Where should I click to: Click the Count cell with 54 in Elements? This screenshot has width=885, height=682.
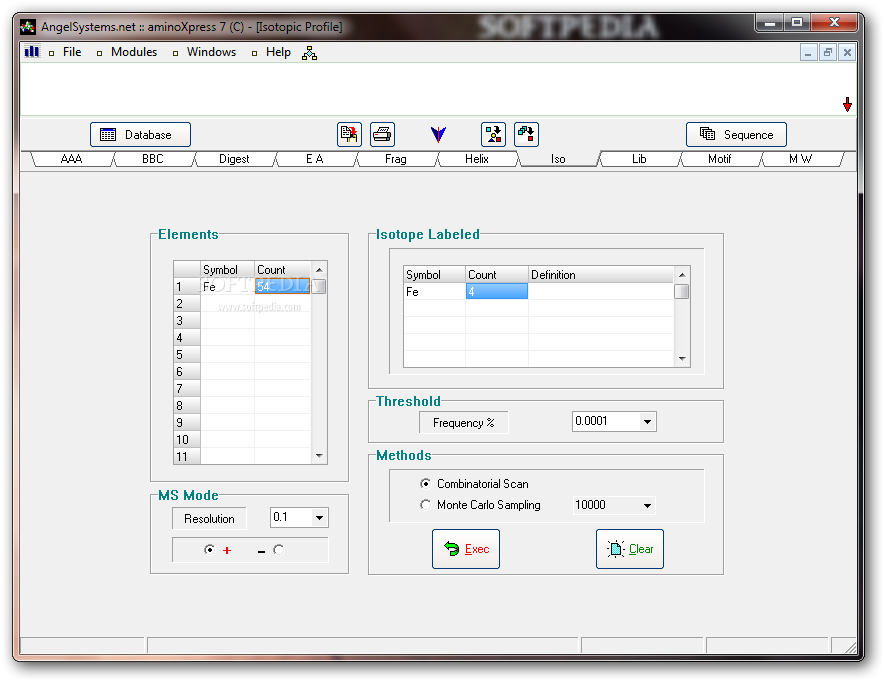(x=282, y=287)
